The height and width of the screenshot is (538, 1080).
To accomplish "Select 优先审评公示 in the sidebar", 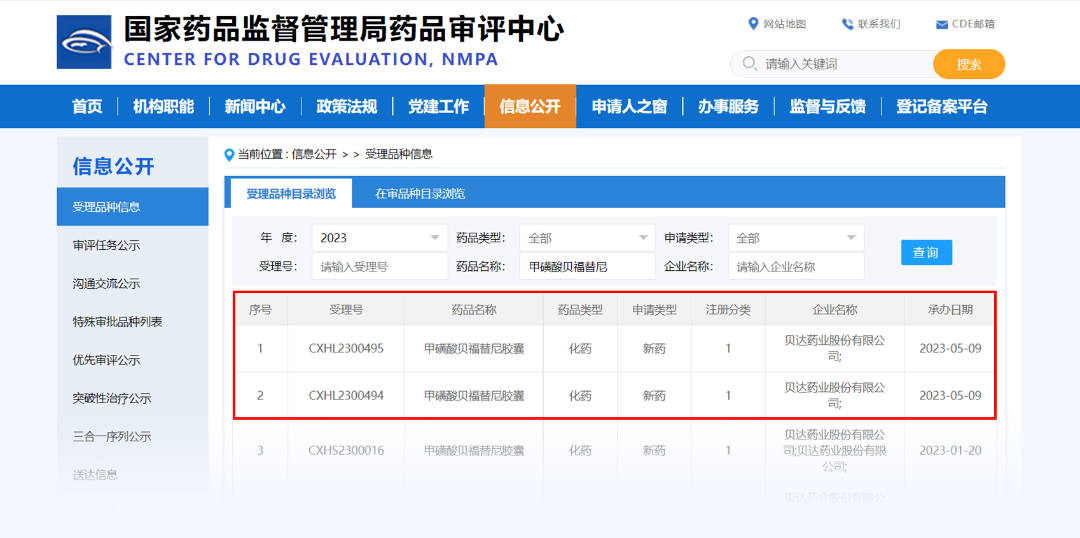I will pos(106,360).
